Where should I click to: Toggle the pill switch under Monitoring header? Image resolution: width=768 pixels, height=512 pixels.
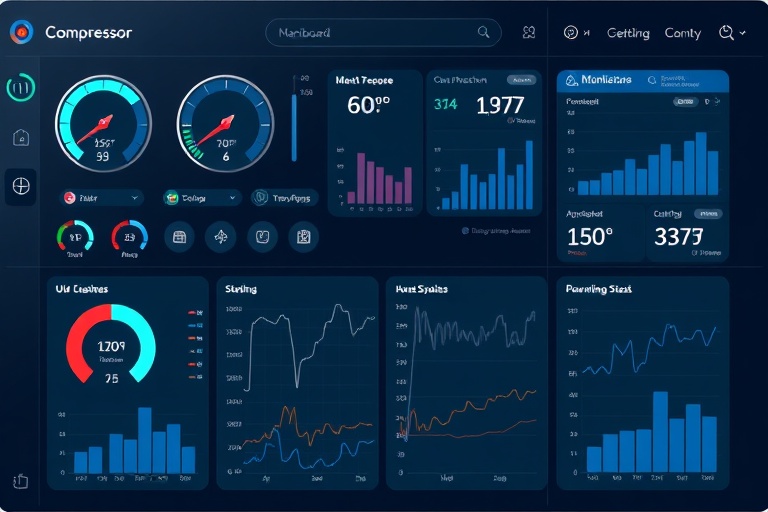[x=684, y=101]
